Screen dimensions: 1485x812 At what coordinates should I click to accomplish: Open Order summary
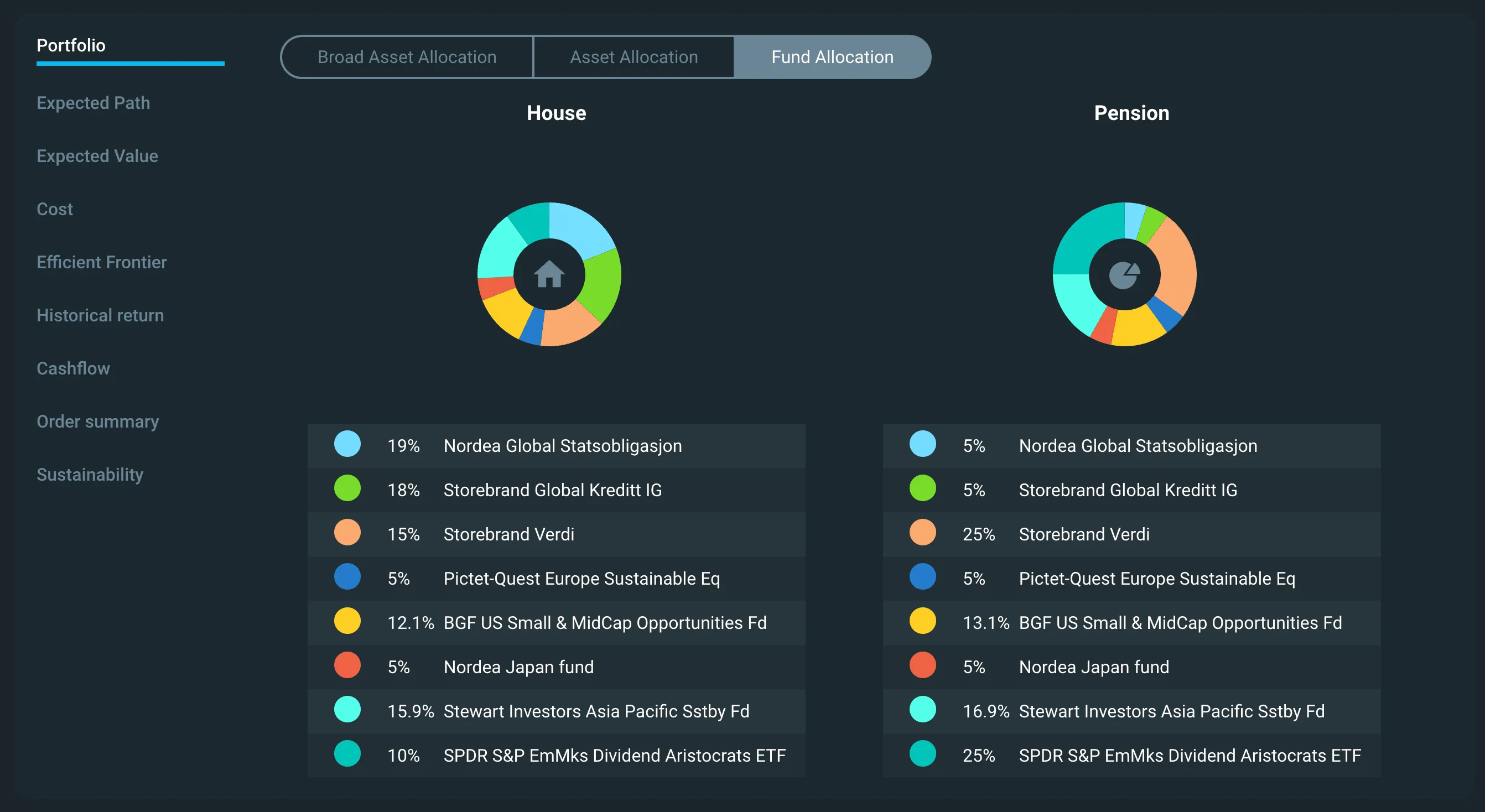[x=98, y=422]
